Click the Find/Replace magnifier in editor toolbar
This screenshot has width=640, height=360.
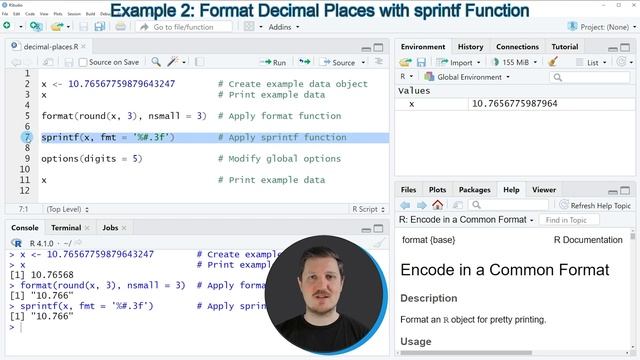pyautogui.click(x=156, y=62)
